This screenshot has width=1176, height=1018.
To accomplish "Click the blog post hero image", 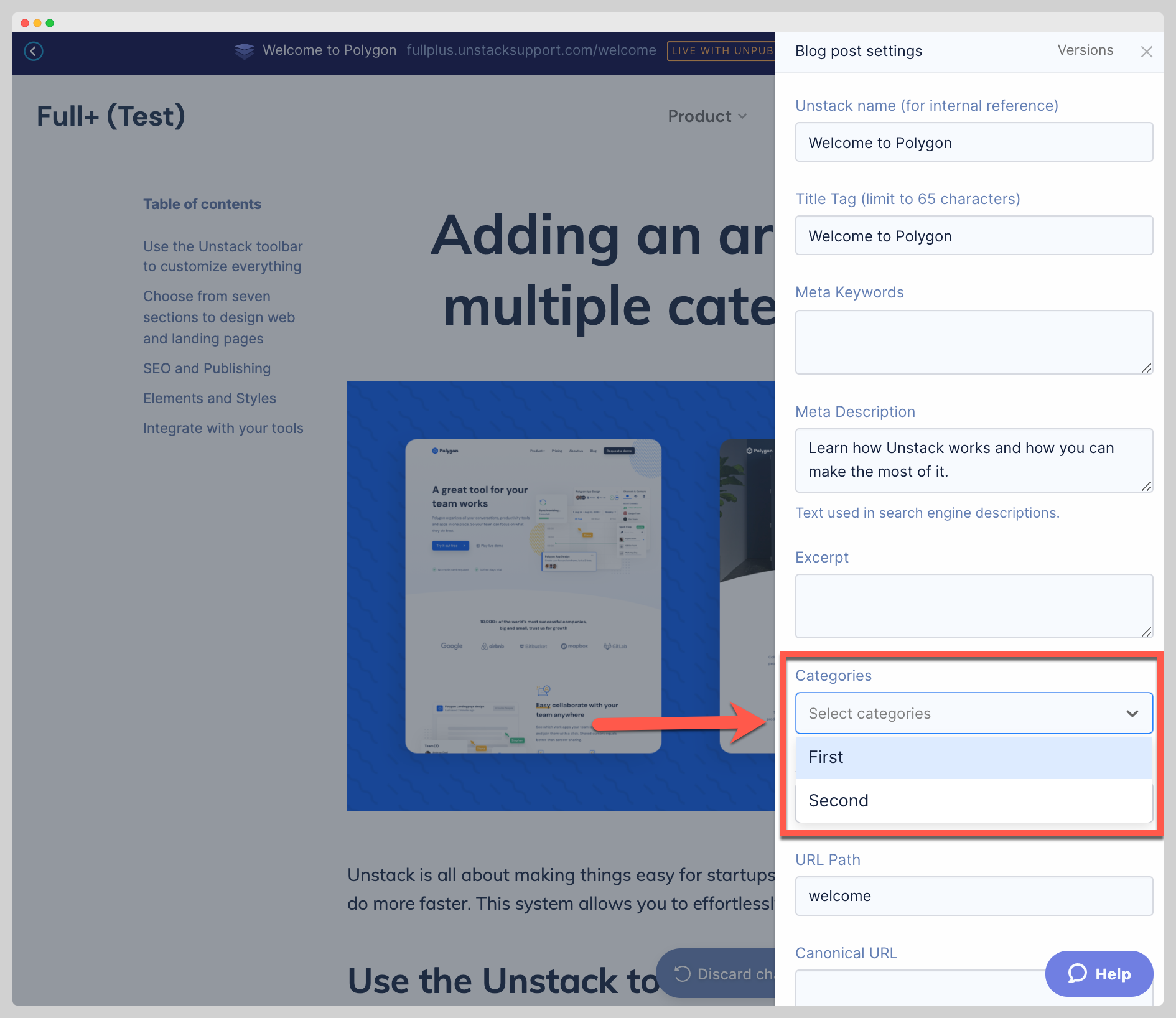I will point(560,595).
